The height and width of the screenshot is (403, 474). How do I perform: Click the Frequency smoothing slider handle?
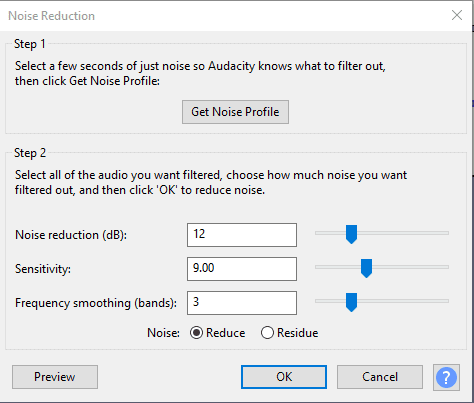pos(351,302)
